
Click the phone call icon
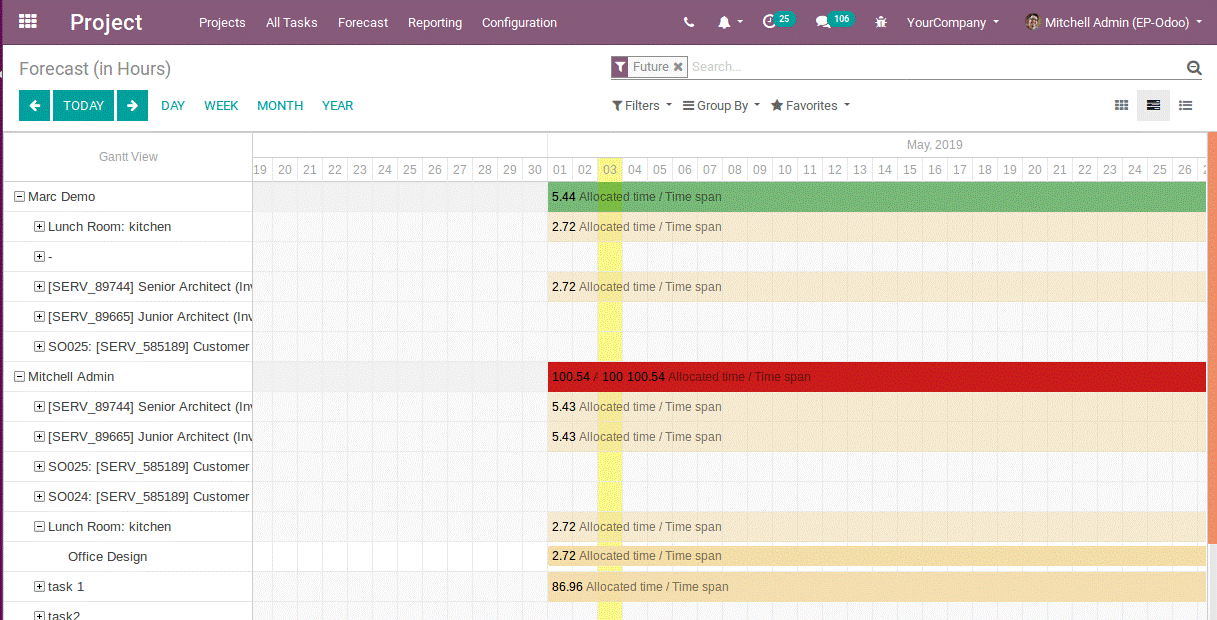[689, 22]
